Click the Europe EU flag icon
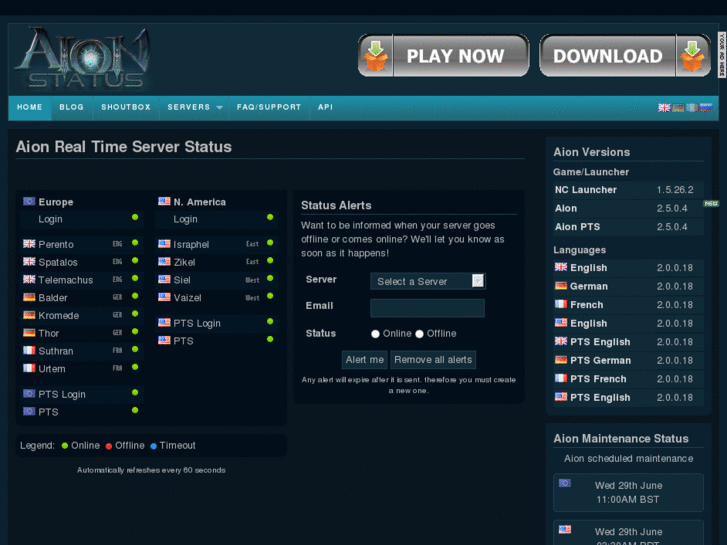Viewport: 727px width, 545px height. [29, 201]
